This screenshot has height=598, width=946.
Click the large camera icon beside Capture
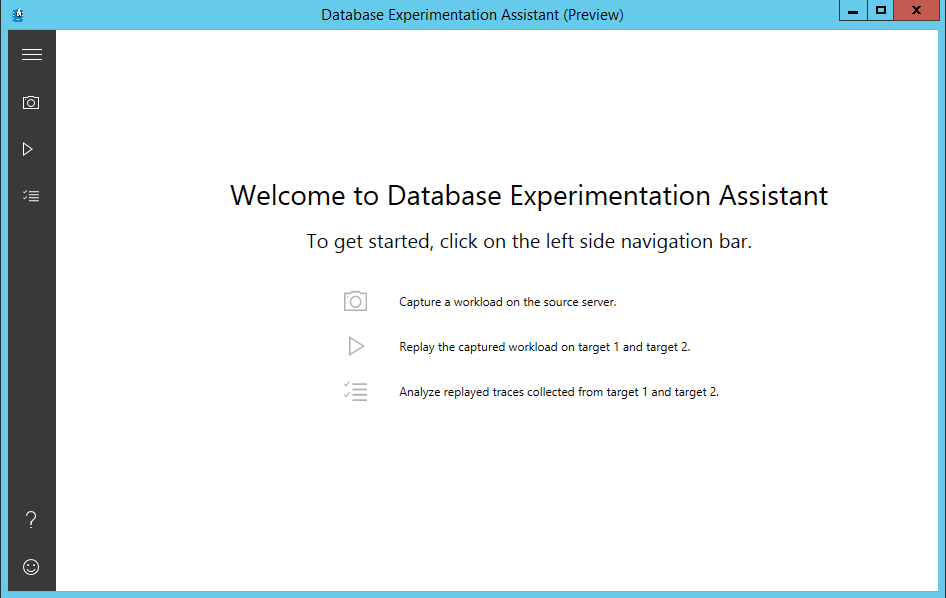355,301
